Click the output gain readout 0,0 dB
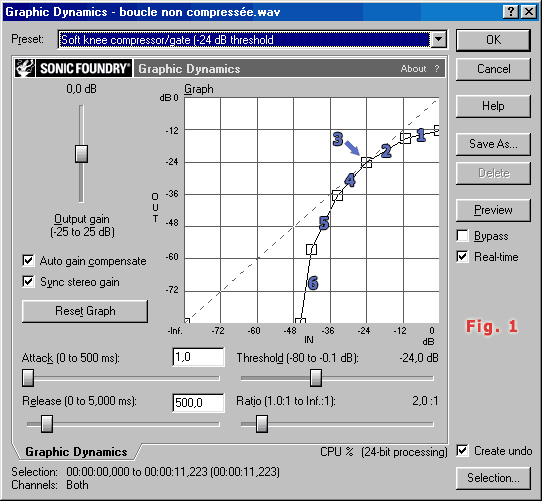The image size is (542, 501). [x=82, y=89]
